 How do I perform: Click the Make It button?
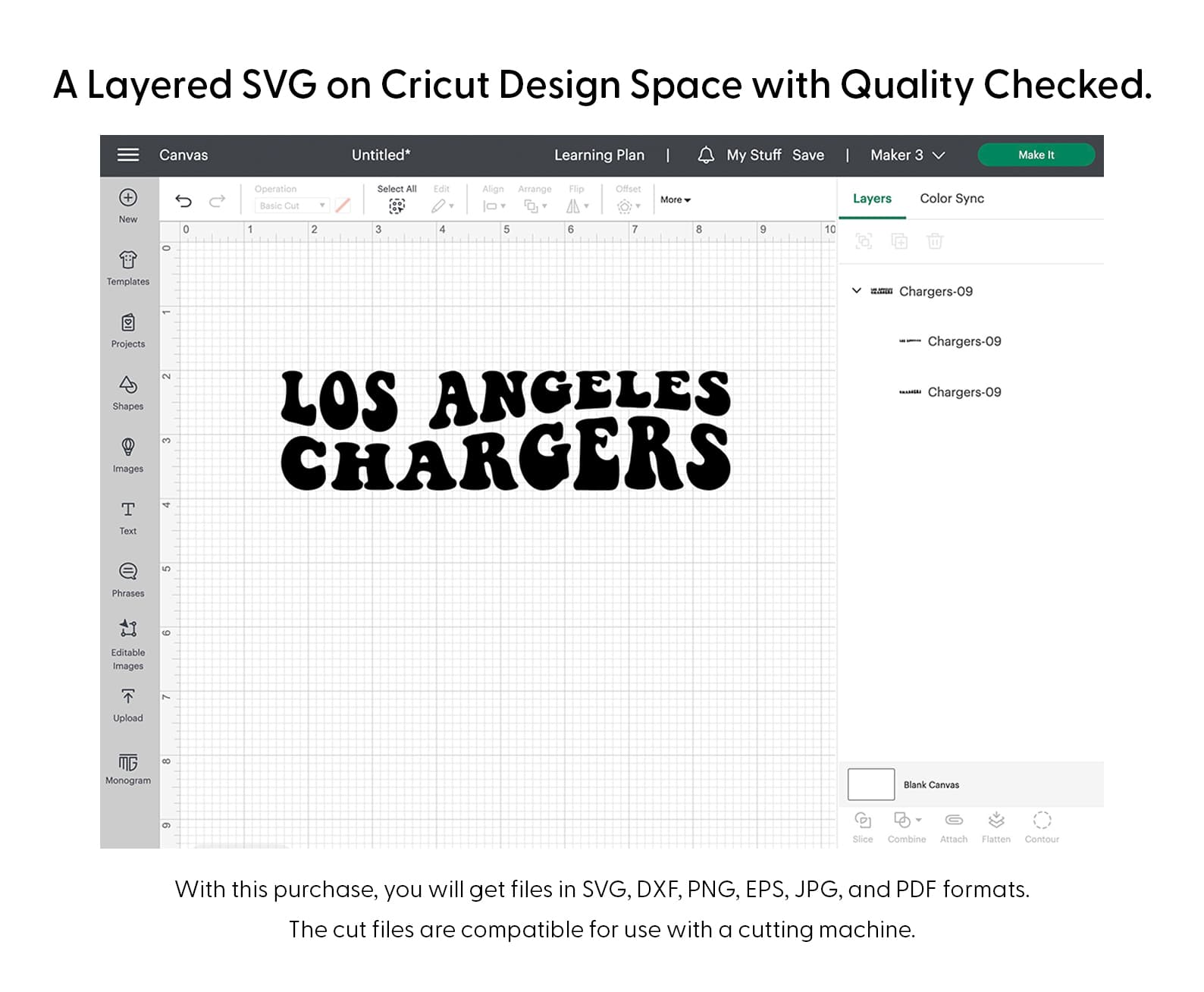coord(1036,155)
